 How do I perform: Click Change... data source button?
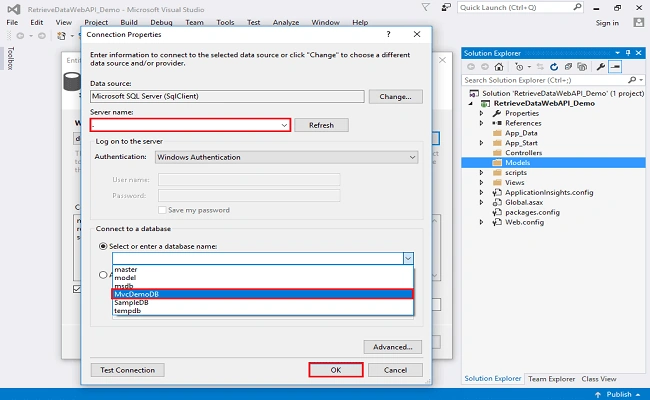[x=395, y=97]
